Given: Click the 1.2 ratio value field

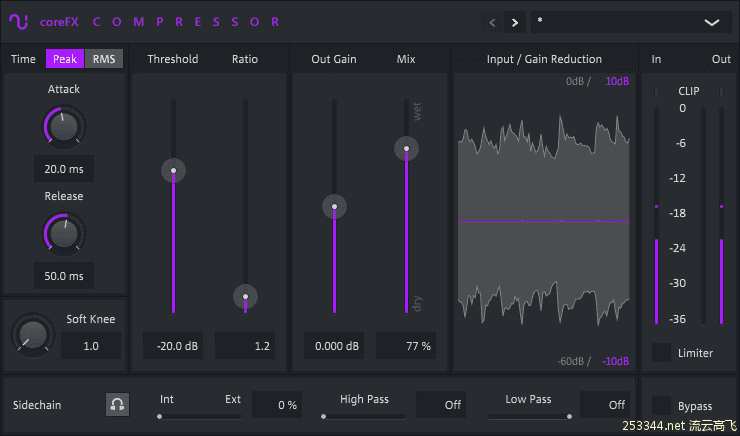Looking at the screenshot, I should coord(245,346).
